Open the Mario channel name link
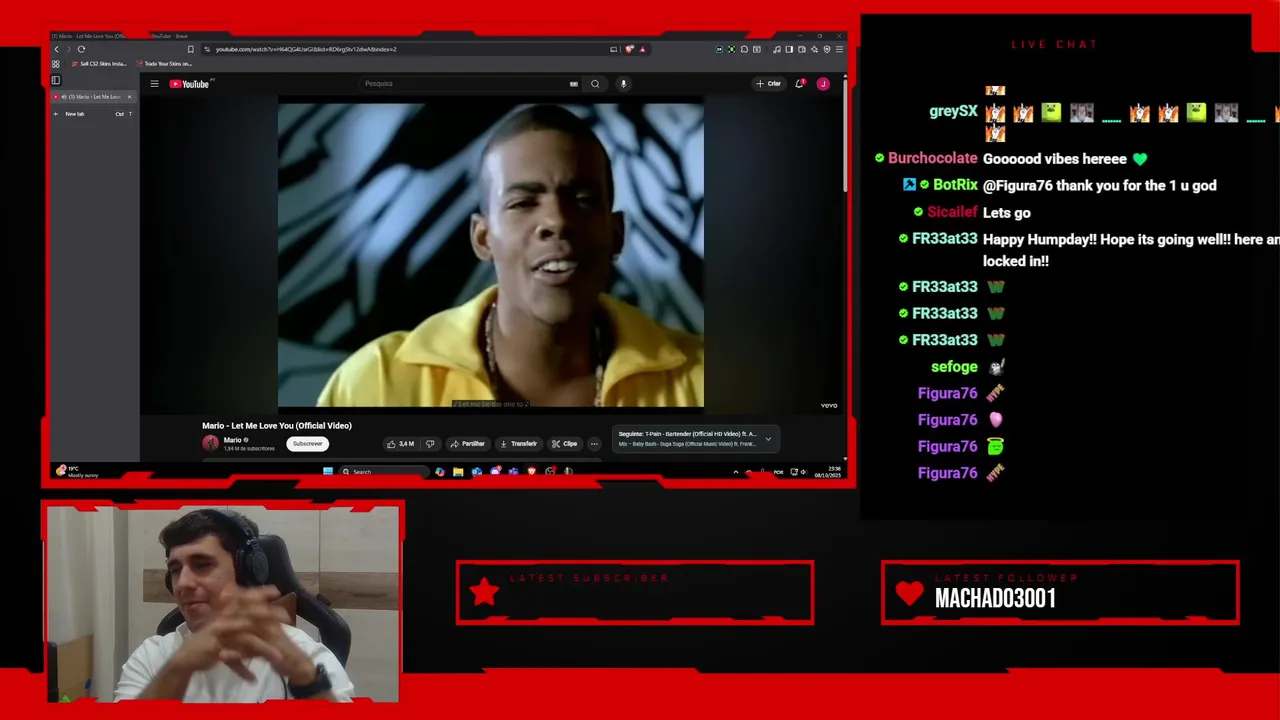Viewport: 1280px width, 720px height. click(x=232, y=440)
